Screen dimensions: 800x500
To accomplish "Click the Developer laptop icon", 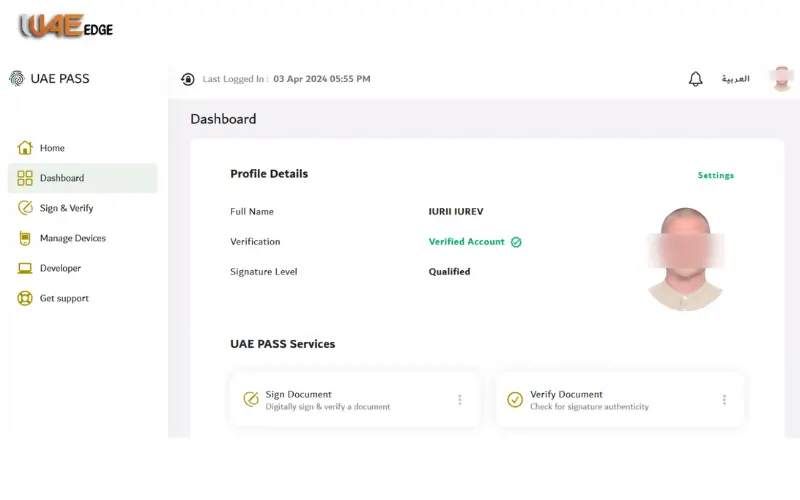I will coord(24,268).
